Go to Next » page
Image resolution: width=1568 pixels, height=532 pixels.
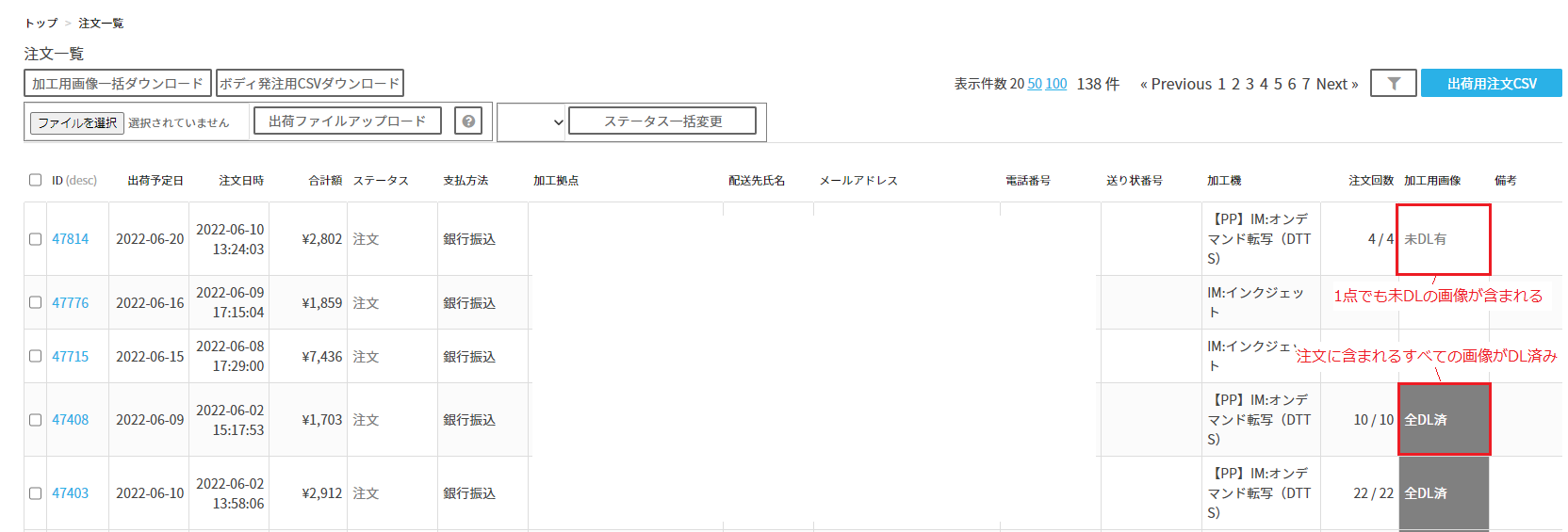1337,84
